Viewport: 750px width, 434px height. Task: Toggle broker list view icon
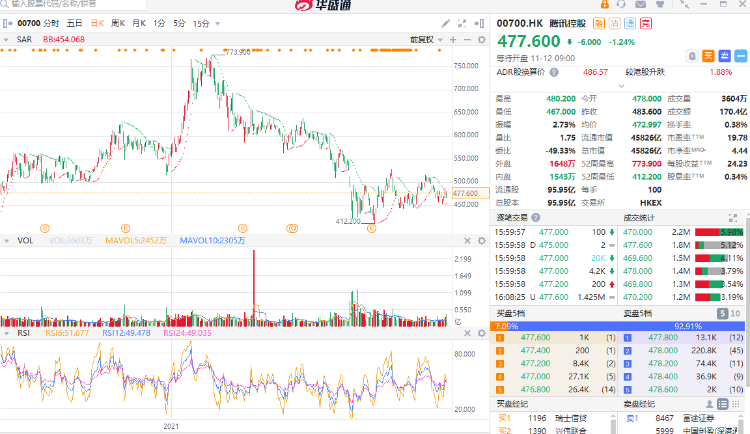pos(723,404)
